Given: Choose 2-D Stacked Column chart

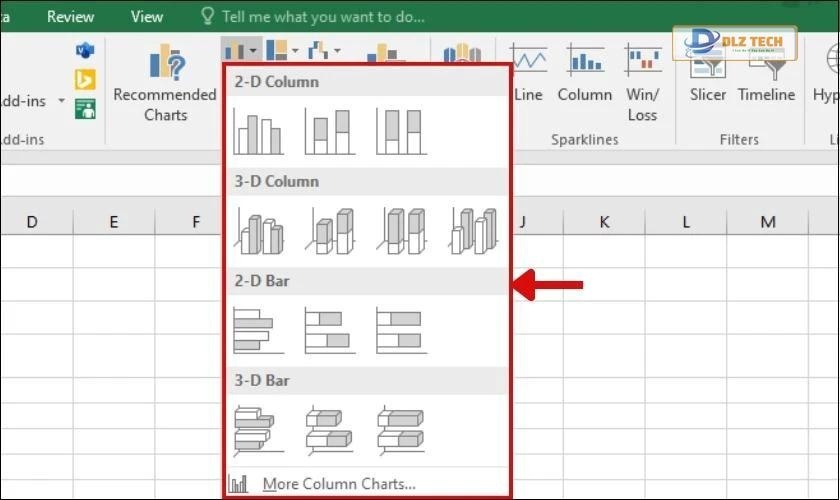Looking at the screenshot, I should (x=329, y=131).
